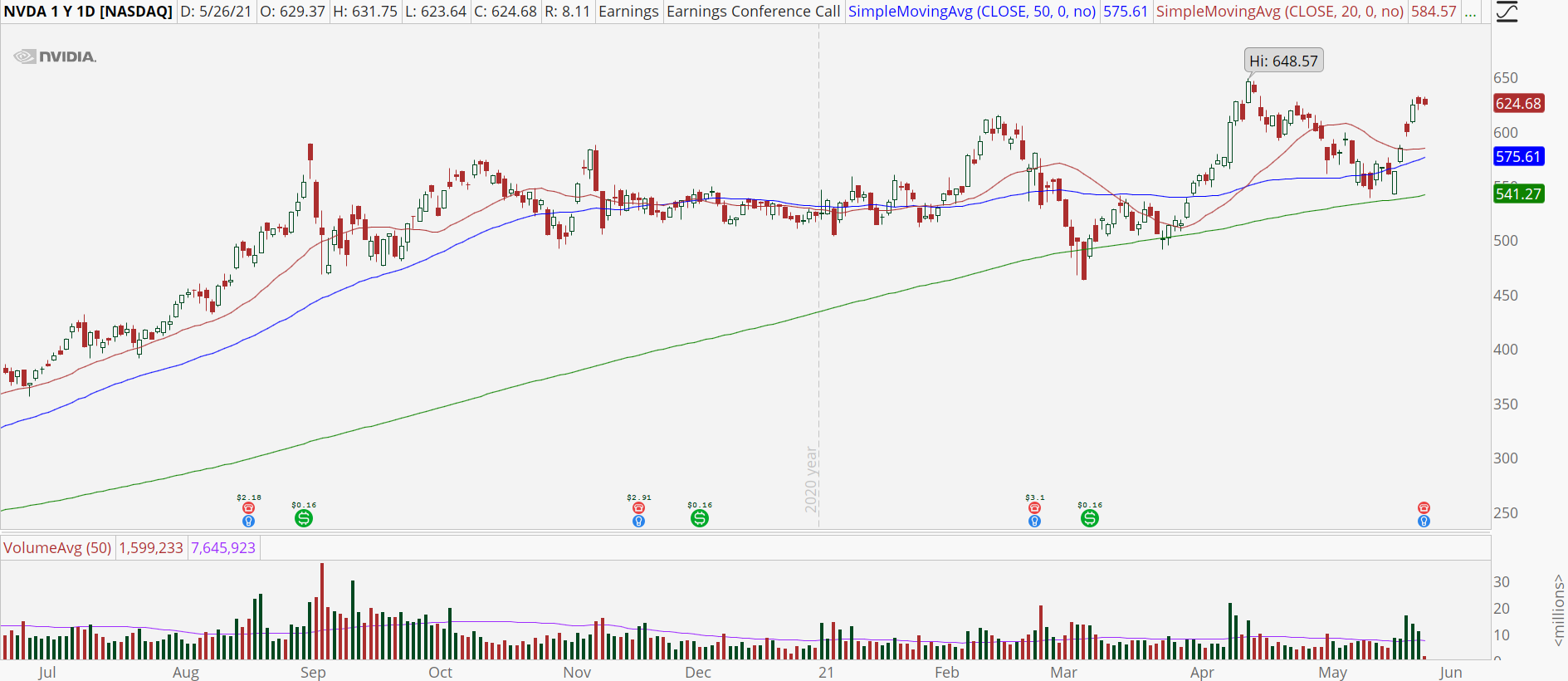Click the $2.18 earnings value

click(249, 497)
